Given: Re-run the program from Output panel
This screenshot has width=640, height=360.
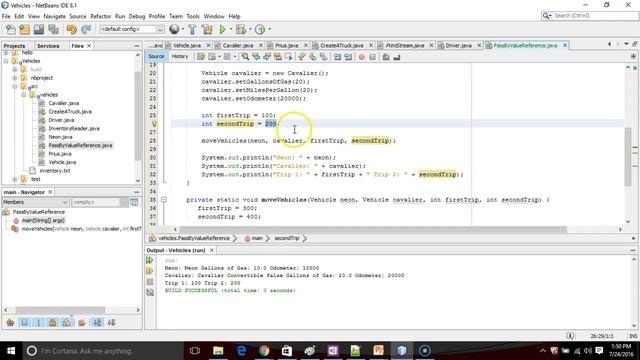Looking at the screenshot, I should click(x=150, y=260).
